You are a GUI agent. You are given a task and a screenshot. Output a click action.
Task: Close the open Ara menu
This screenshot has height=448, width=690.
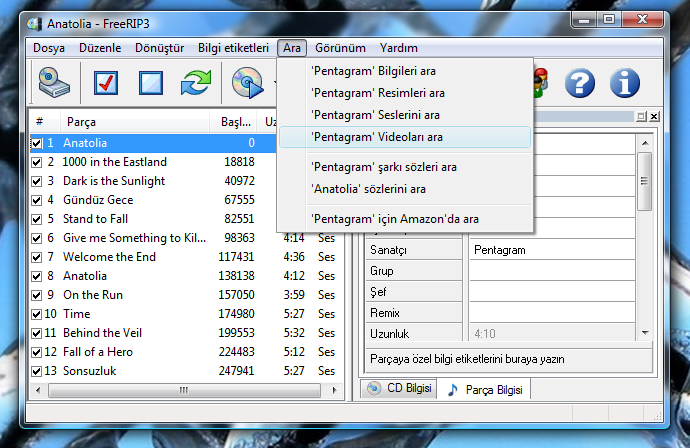point(292,48)
